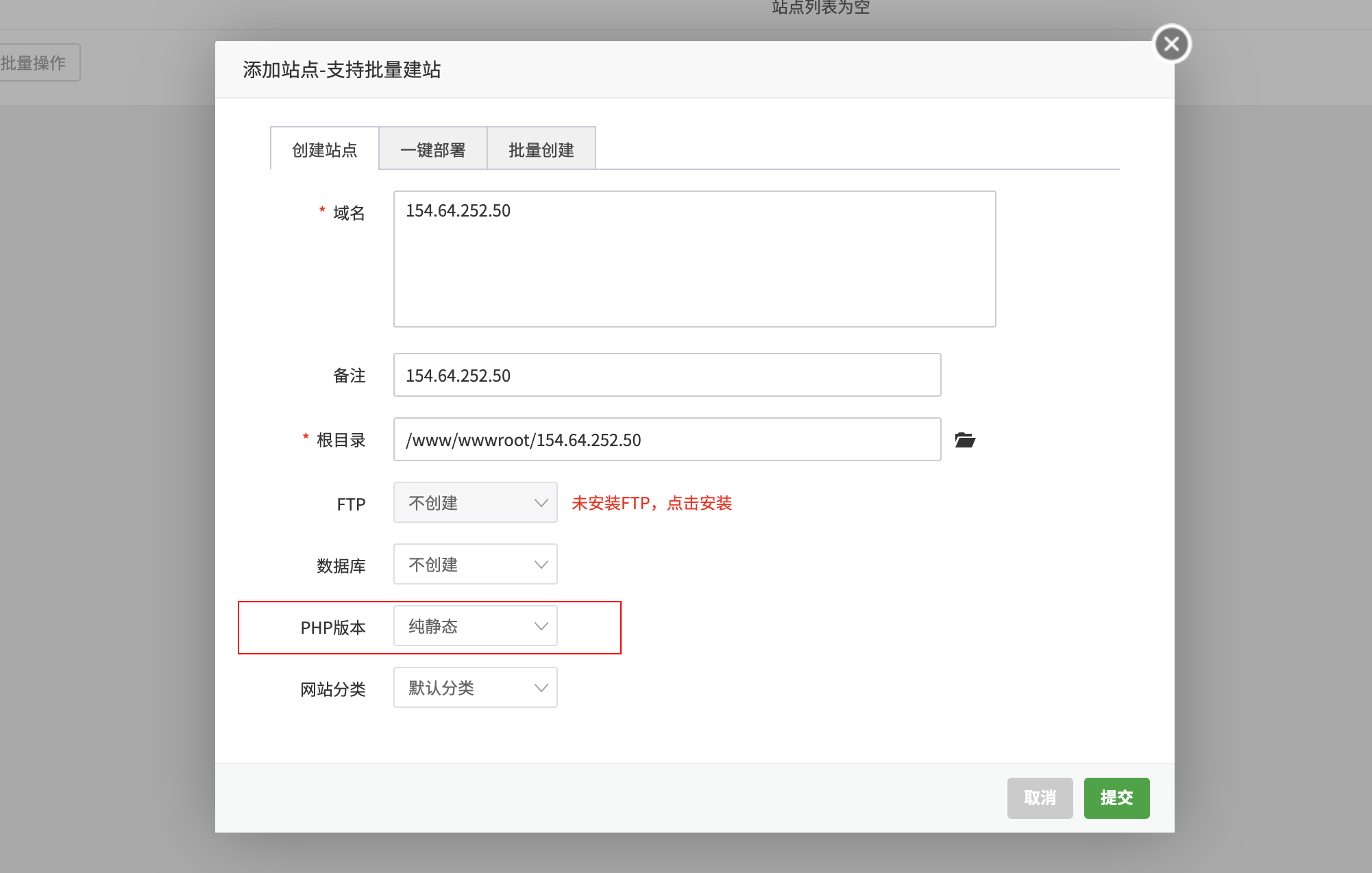Image resolution: width=1372 pixels, height=873 pixels.
Task: Open the folder browser beside the root directory field
Action: pos(965,440)
